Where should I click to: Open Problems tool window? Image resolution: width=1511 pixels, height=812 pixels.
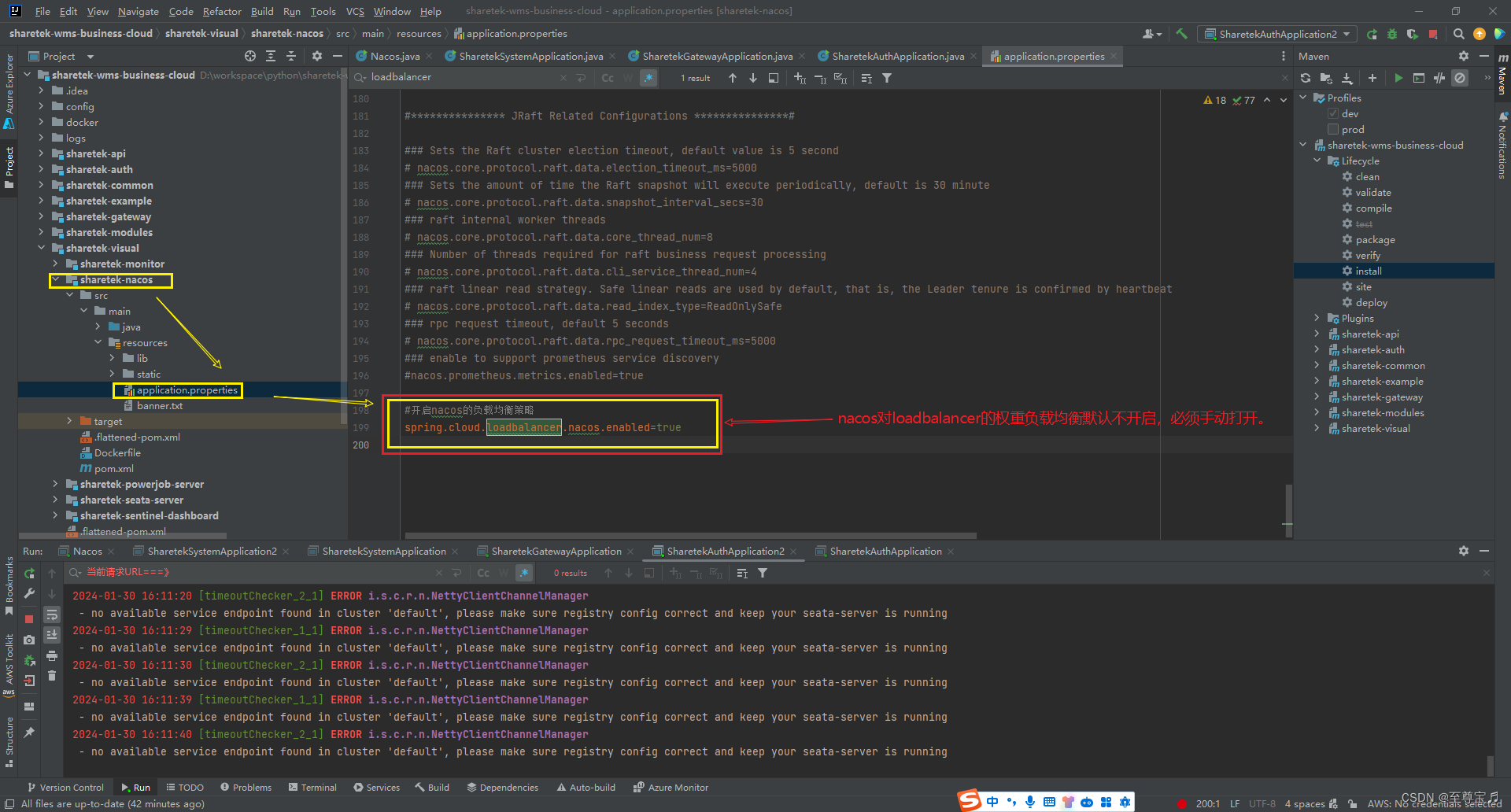click(246, 787)
